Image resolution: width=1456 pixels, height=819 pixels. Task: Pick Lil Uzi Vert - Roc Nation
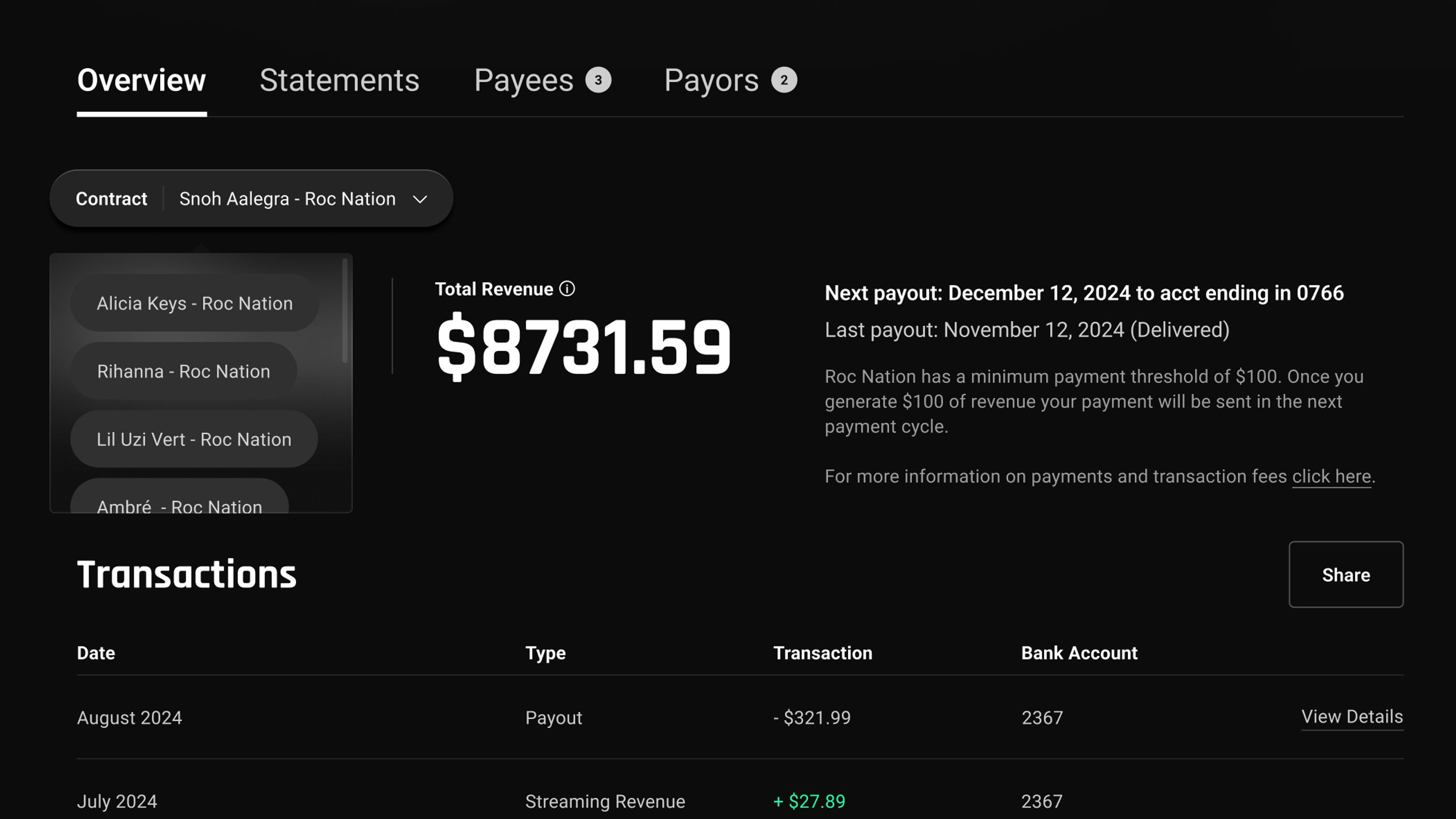click(x=194, y=440)
